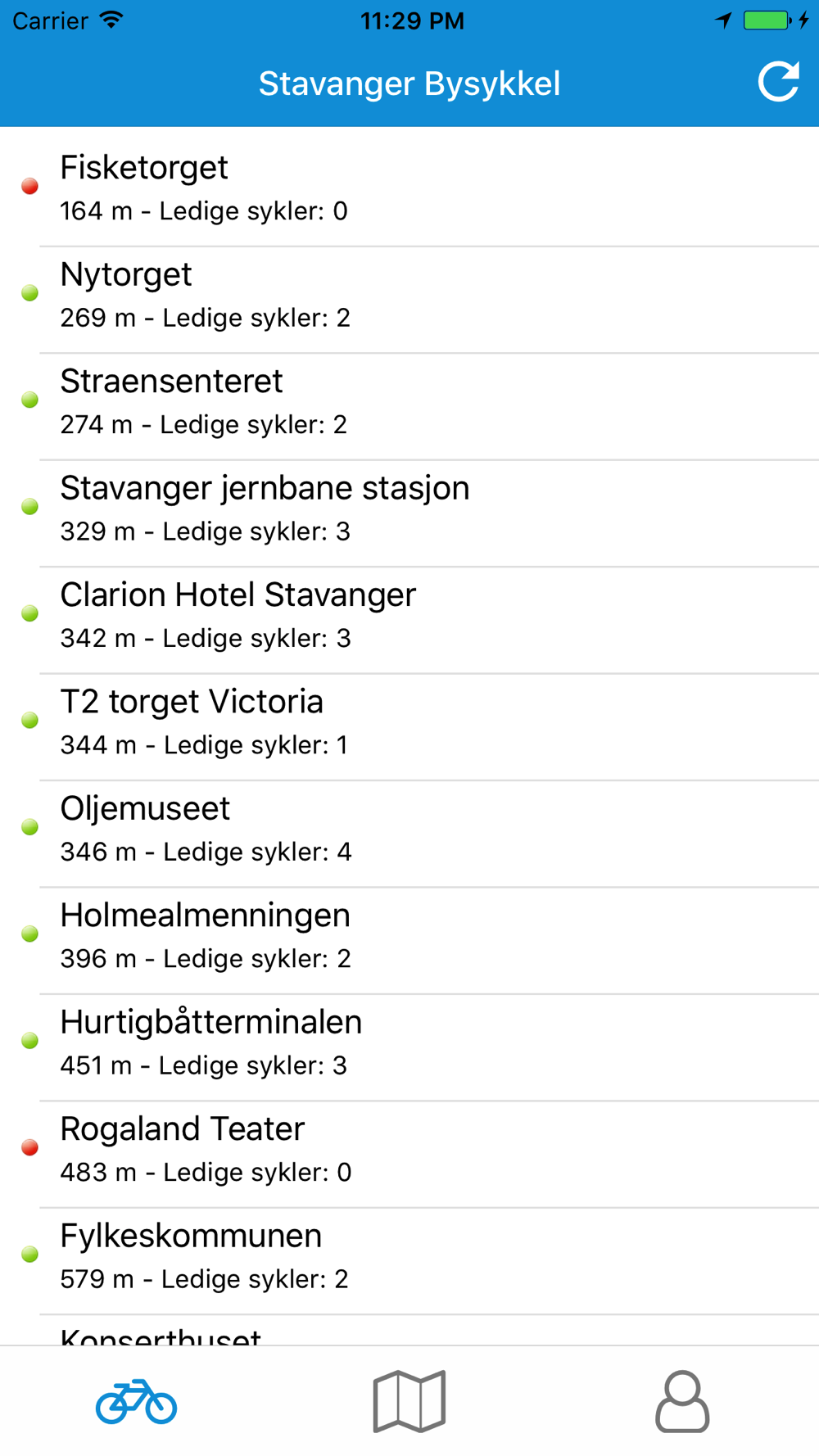The height and width of the screenshot is (1456, 819).
Task: Tap the refresh icon in header
Action: coord(778,82)
